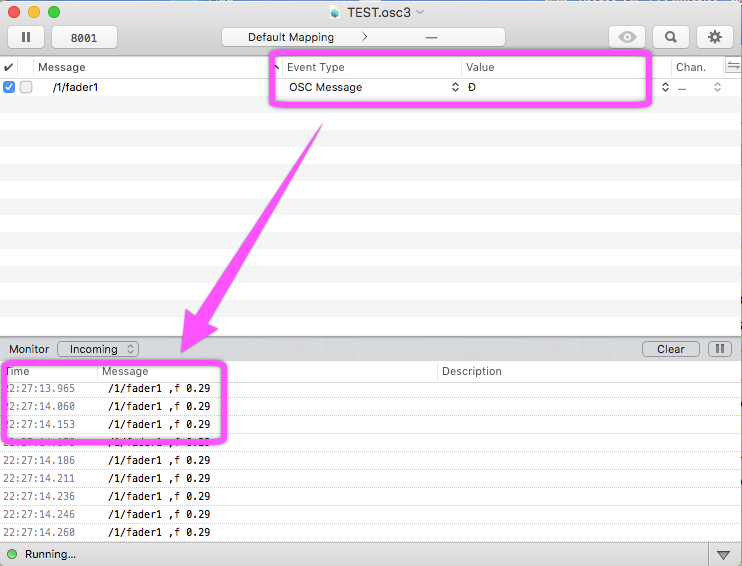This screenshot has width=742, height=566.
Task: Uncheck the enabled checkbox for /1/fader1
Action: (9, 87)
